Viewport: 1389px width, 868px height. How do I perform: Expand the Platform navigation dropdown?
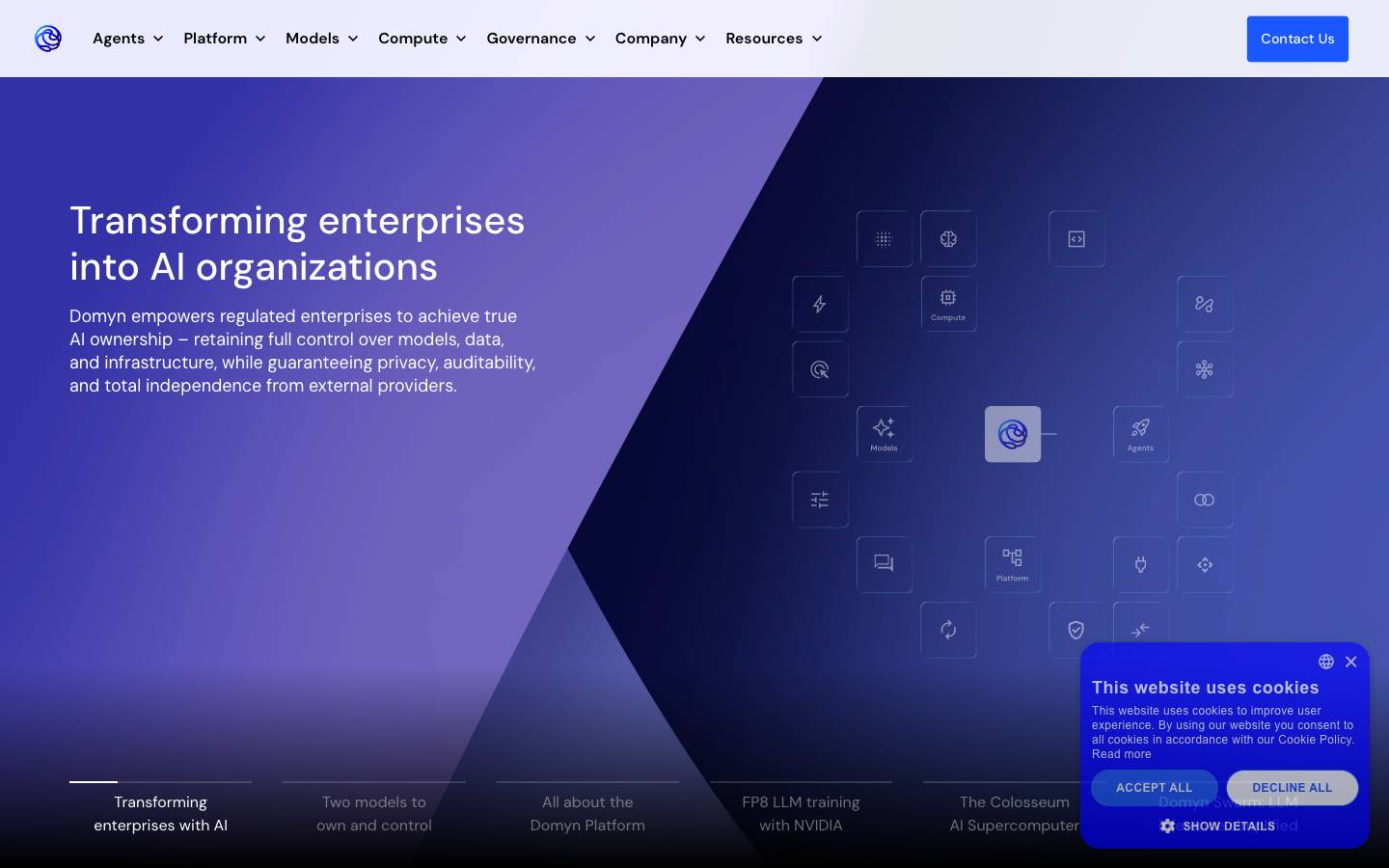pyautogui.click(x=225, y=39)
